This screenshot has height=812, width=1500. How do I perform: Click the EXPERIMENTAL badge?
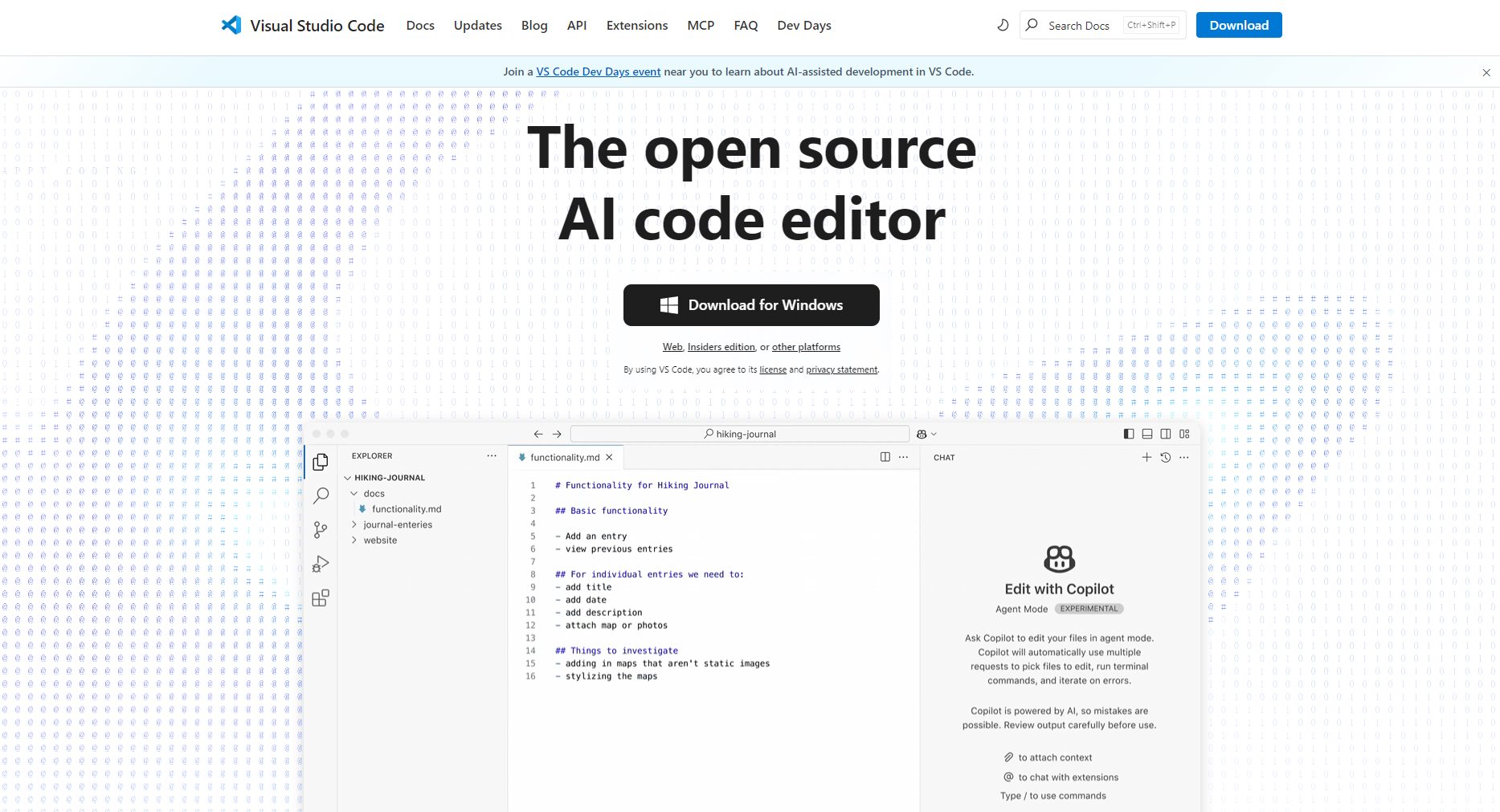pyautogui.click(x=1089, y=609)
